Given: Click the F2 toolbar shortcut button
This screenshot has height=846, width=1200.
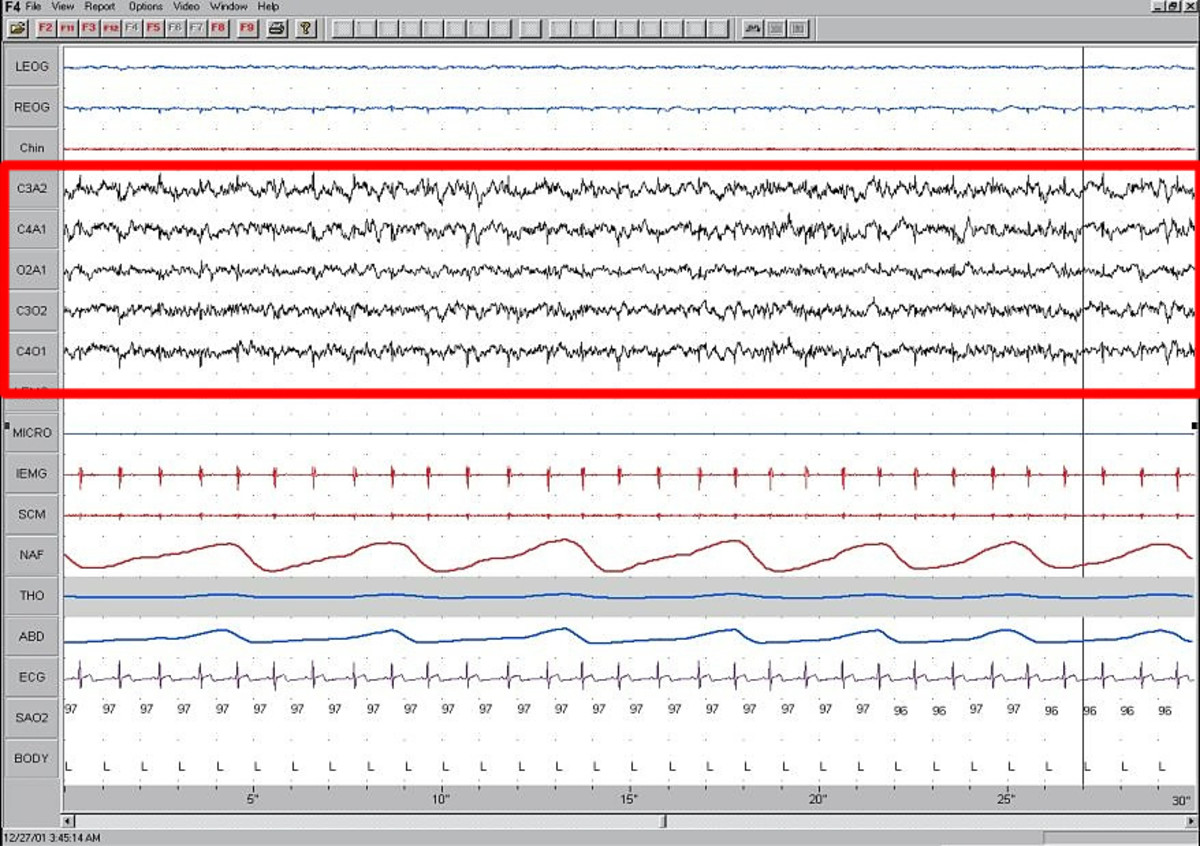Looking at the screenshot, I should (44, 29).
